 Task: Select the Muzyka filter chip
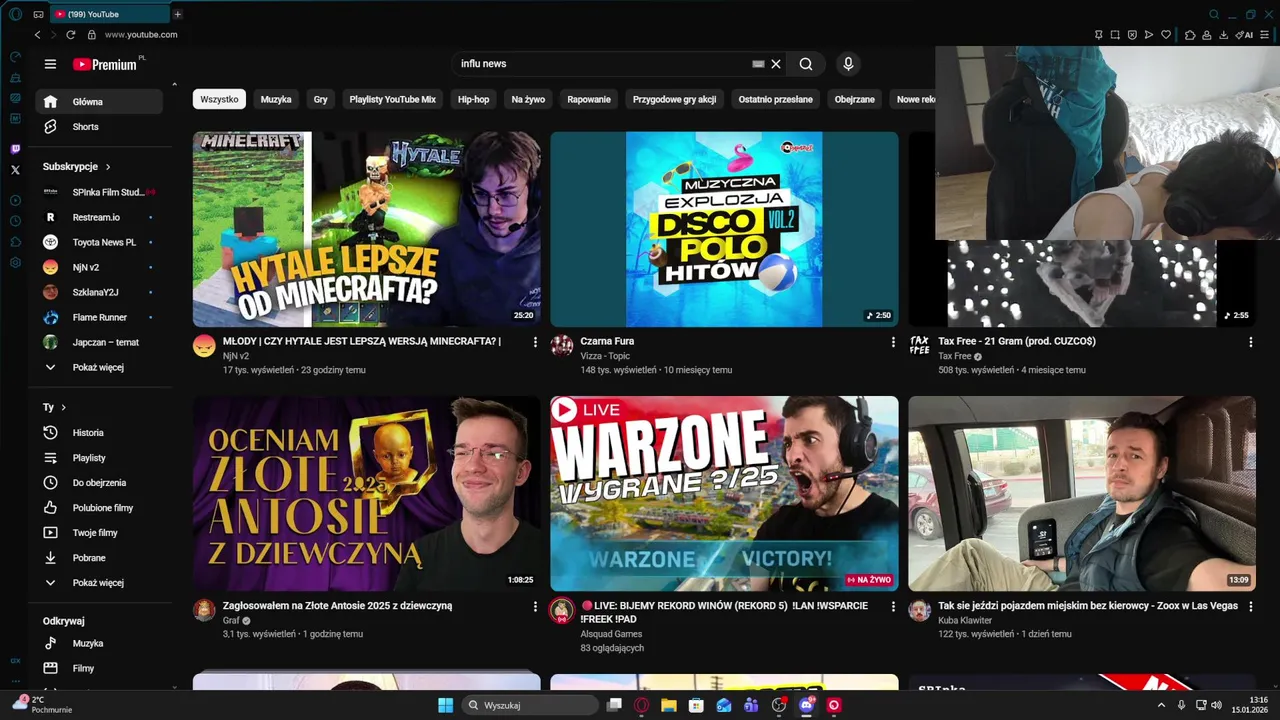tap(276, 100)
